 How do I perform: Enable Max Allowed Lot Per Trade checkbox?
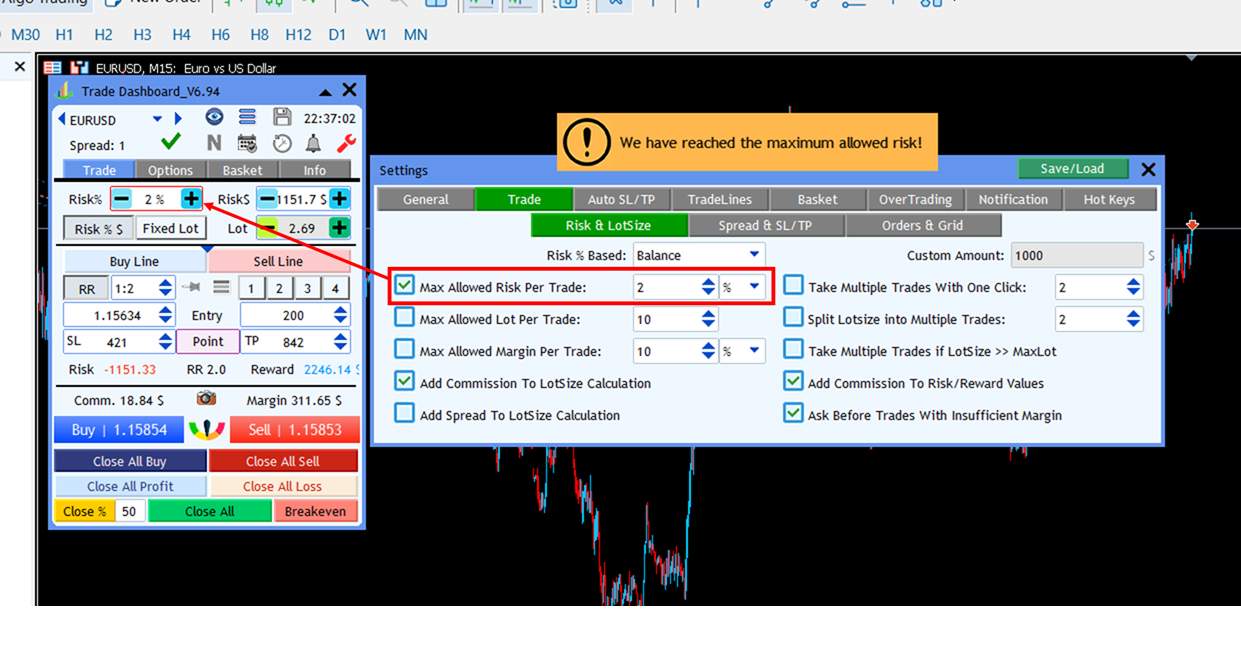pyautogui.click(x=404, y=318)
